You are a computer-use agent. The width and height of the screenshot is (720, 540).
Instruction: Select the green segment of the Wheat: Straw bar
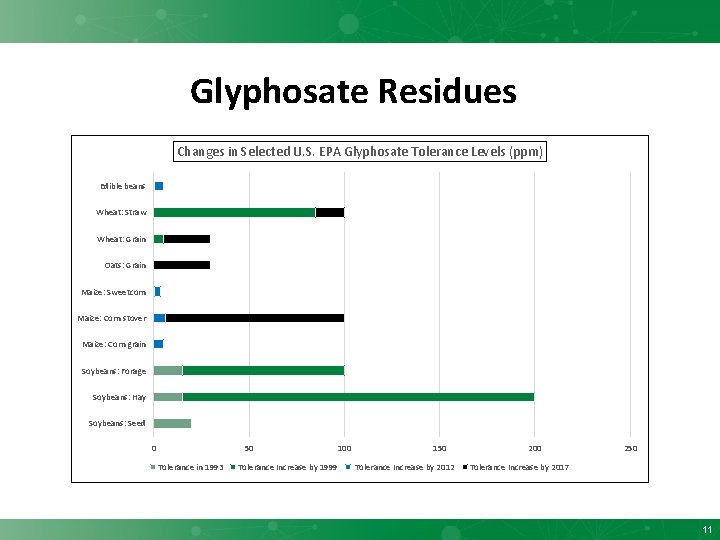[x=235, y=212]
